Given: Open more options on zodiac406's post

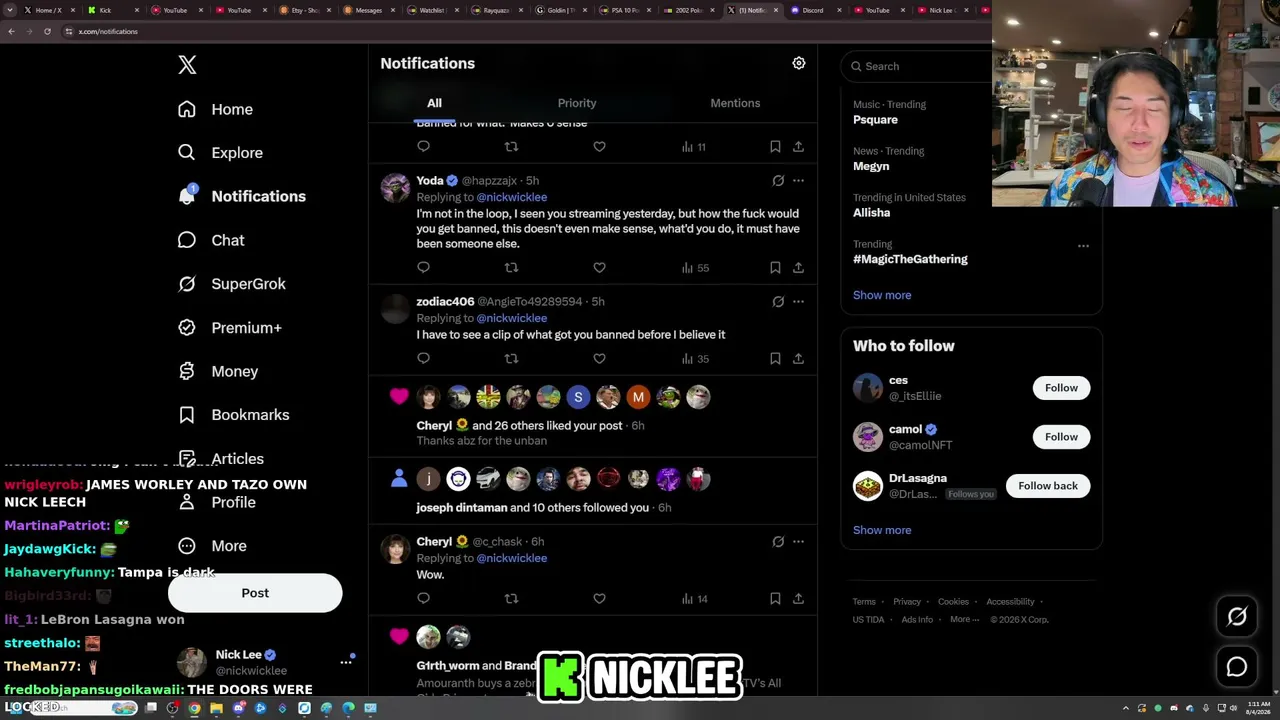Looking at the screenshot, I should pyautogui.click(x=798, y=302).
